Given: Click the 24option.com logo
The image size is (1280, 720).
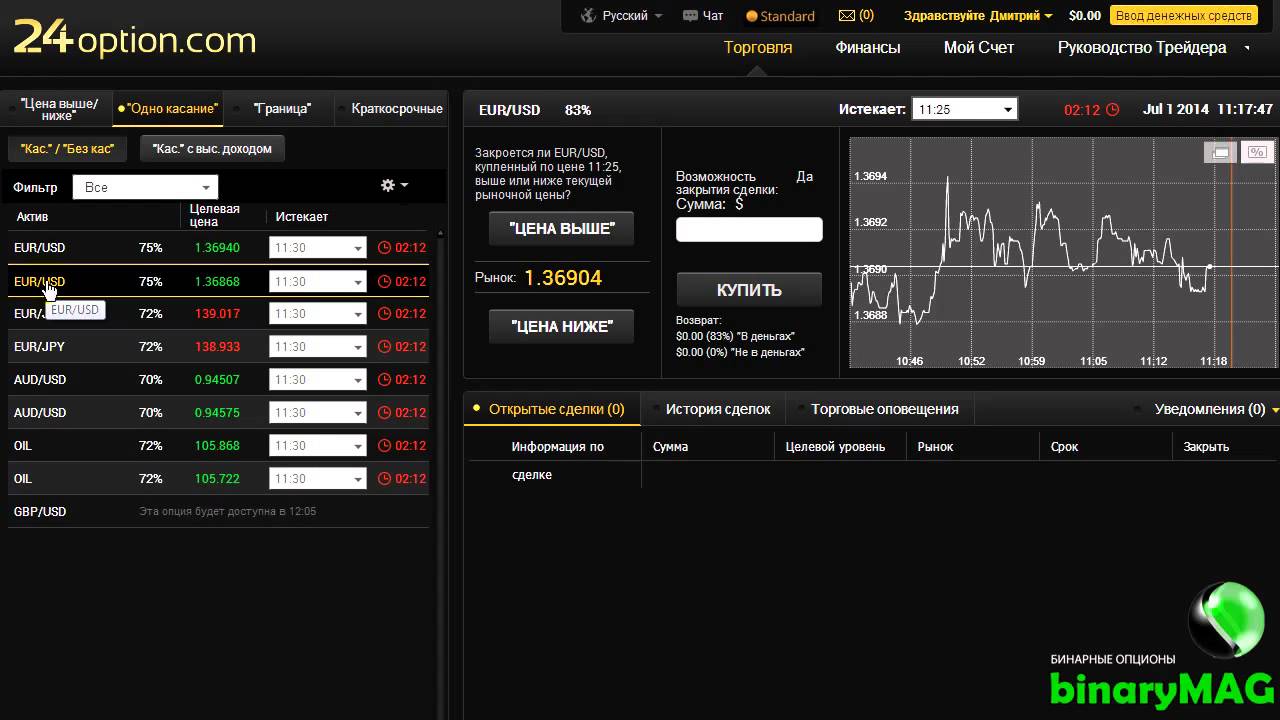Looking at the screenshot, I should tap(135, 39).
